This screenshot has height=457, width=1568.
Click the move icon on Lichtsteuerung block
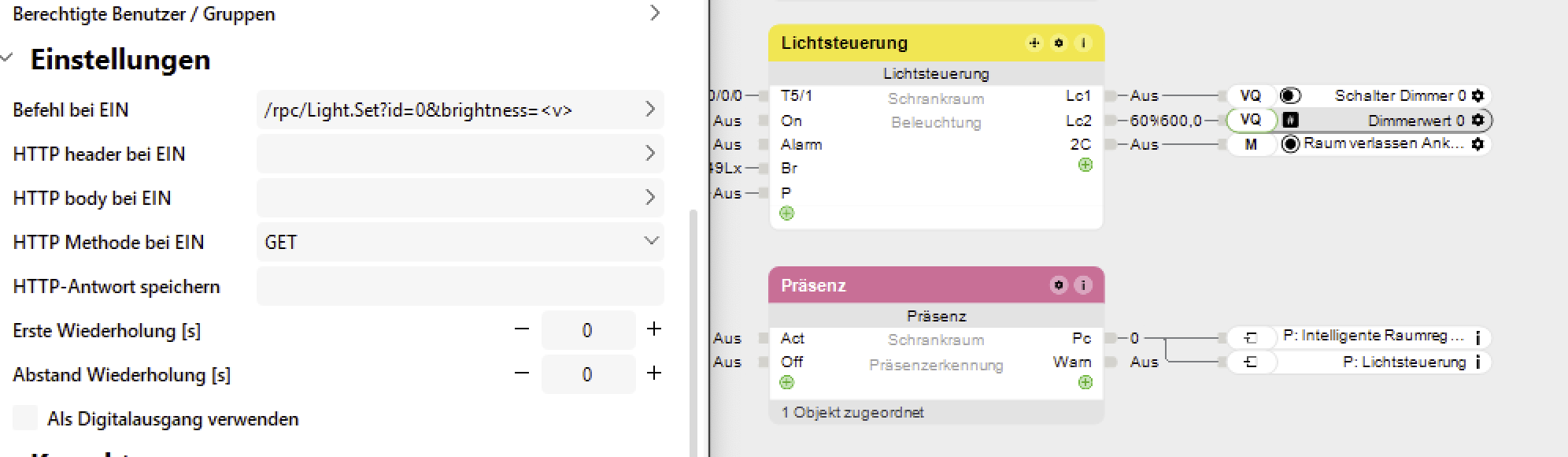click(1034, 43)
